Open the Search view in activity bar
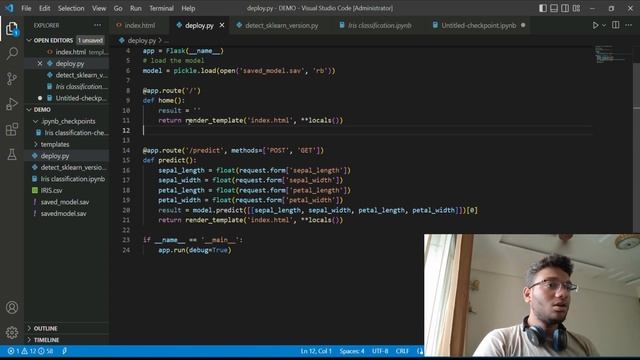The width and height of the screenshot is (640, 360). [x=12, y=53]
